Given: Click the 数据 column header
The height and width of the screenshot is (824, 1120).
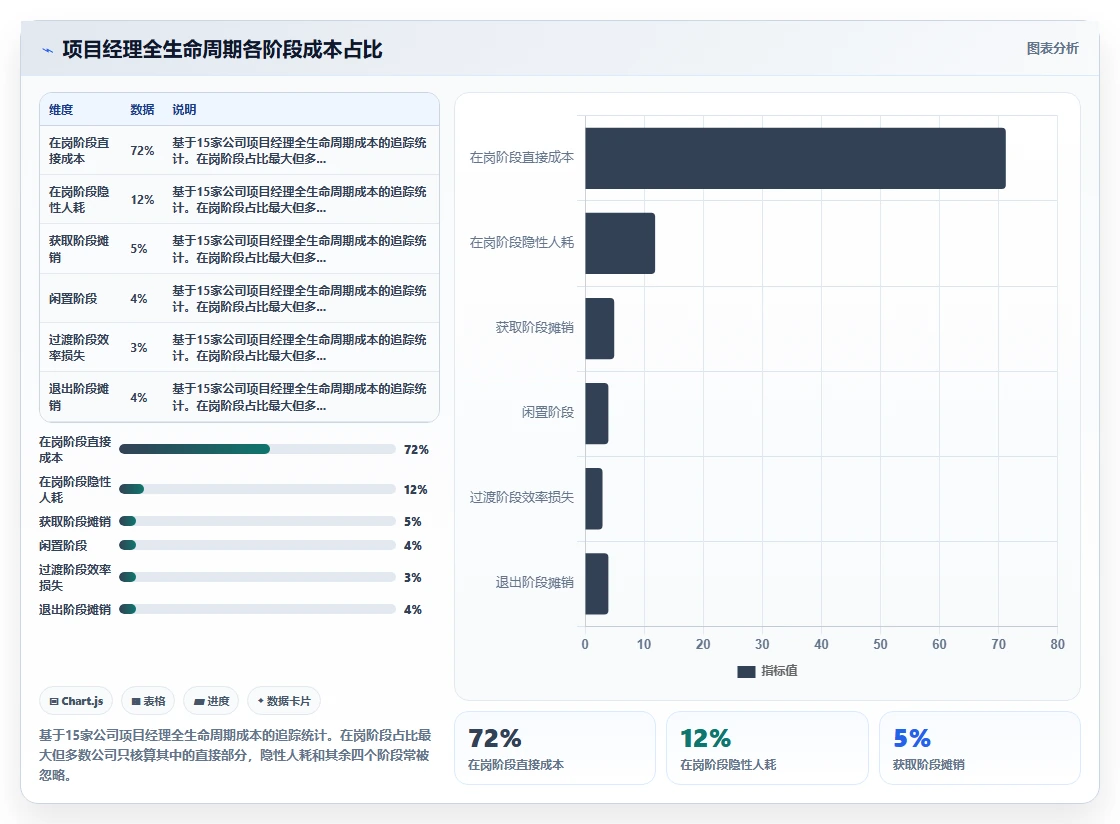Looking at the screenshot, I should tap(142, 110).
